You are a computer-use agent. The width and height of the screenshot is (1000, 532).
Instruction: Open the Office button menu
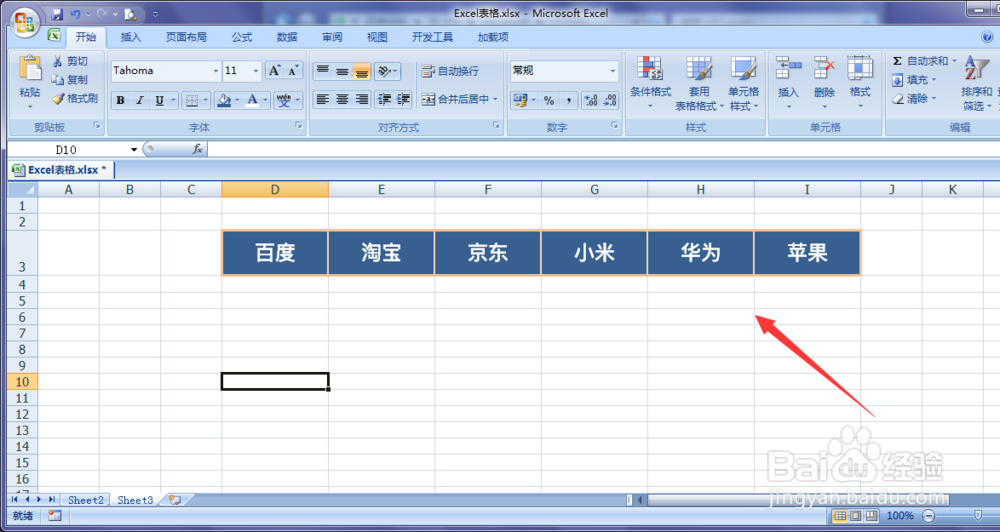24,23
